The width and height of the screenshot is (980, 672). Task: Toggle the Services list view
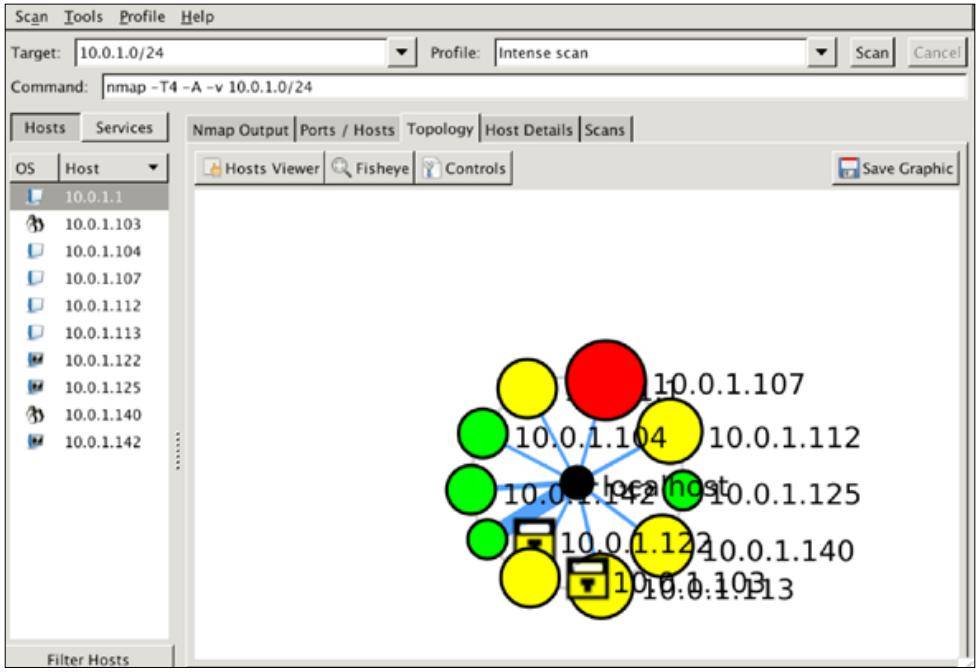pos(124,128)
